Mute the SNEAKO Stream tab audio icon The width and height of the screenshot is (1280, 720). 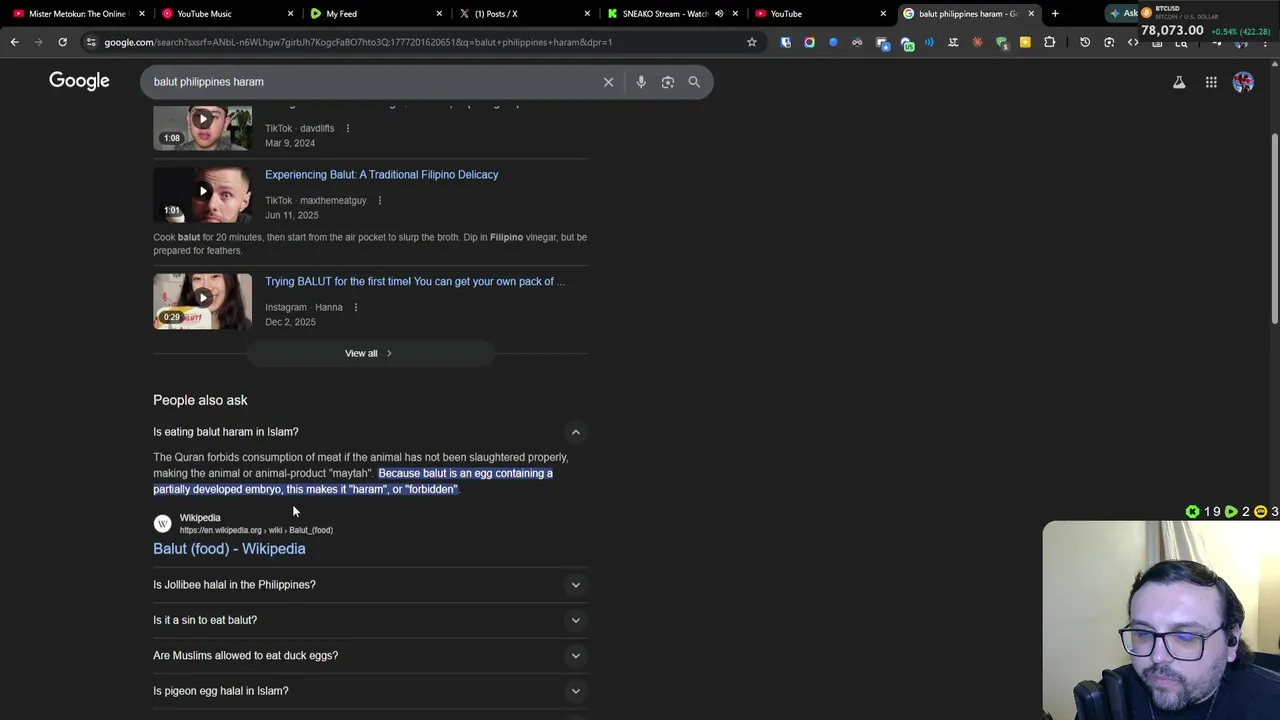click(719, 14)
